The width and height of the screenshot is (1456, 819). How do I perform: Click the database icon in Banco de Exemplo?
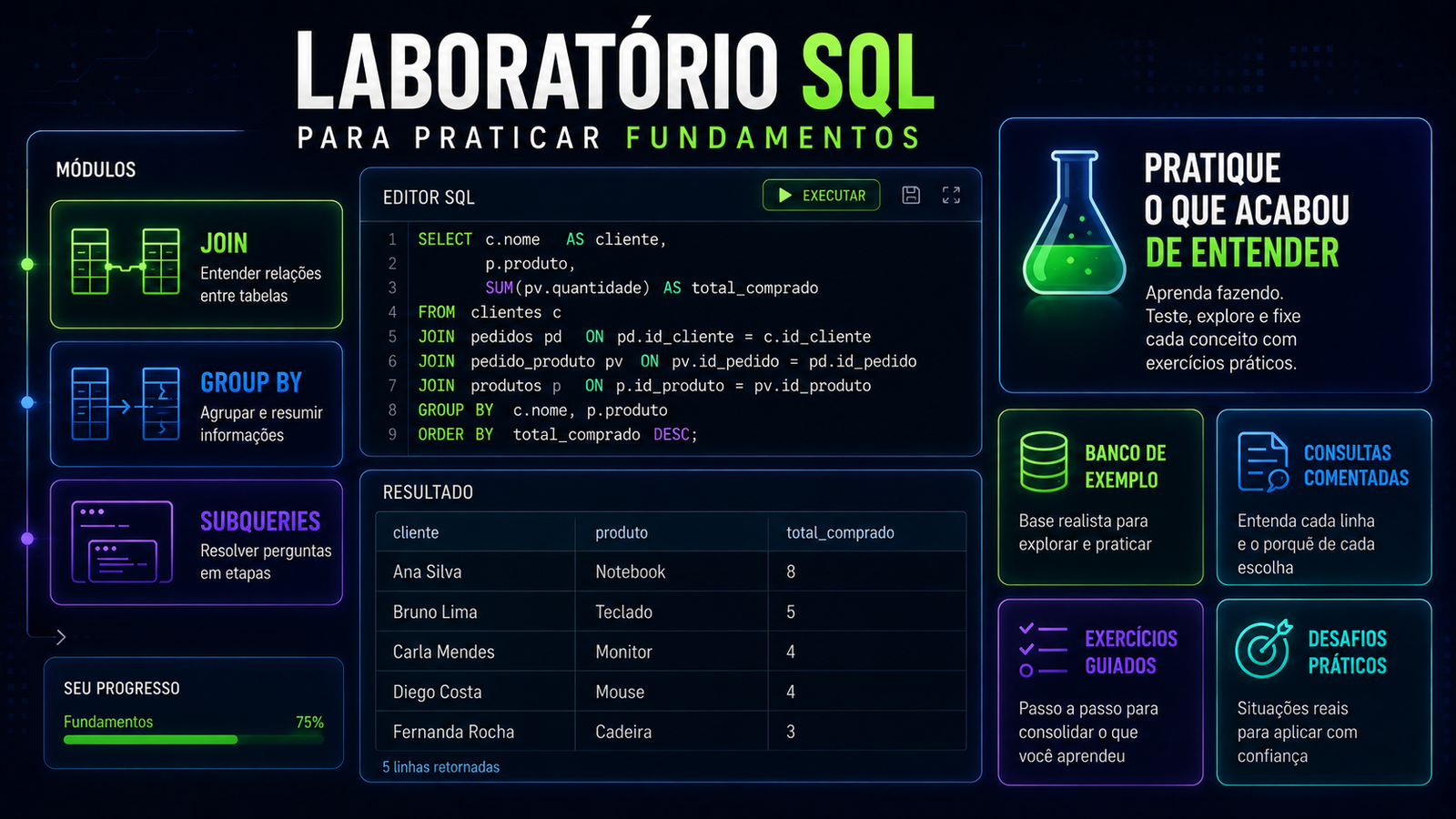click(x=1044, y=462)
